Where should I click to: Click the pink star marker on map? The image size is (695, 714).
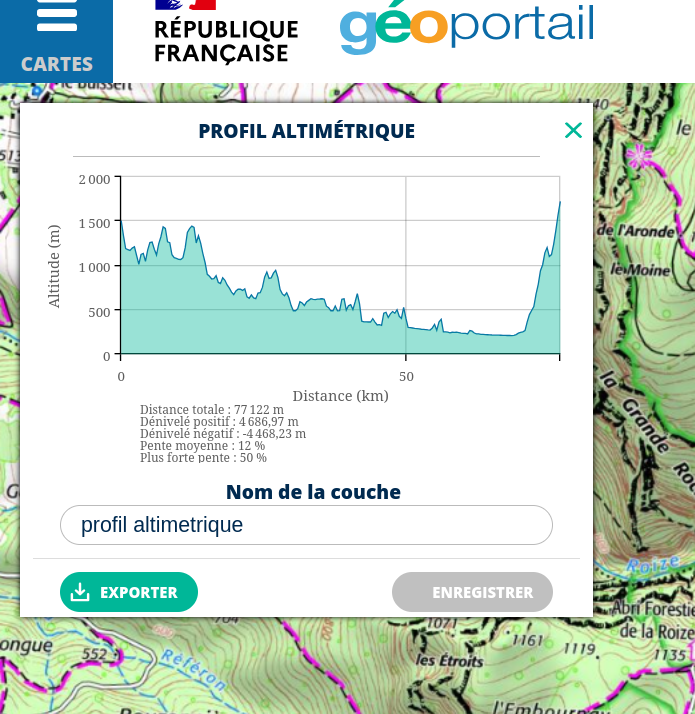(x=638, y=155)
